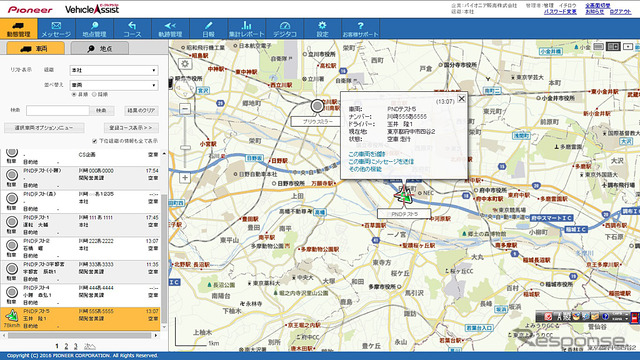This screenshot has width=640, height=360.
Task: Open the 選択車両オプションメニュー button
Action: click(44, 128)
